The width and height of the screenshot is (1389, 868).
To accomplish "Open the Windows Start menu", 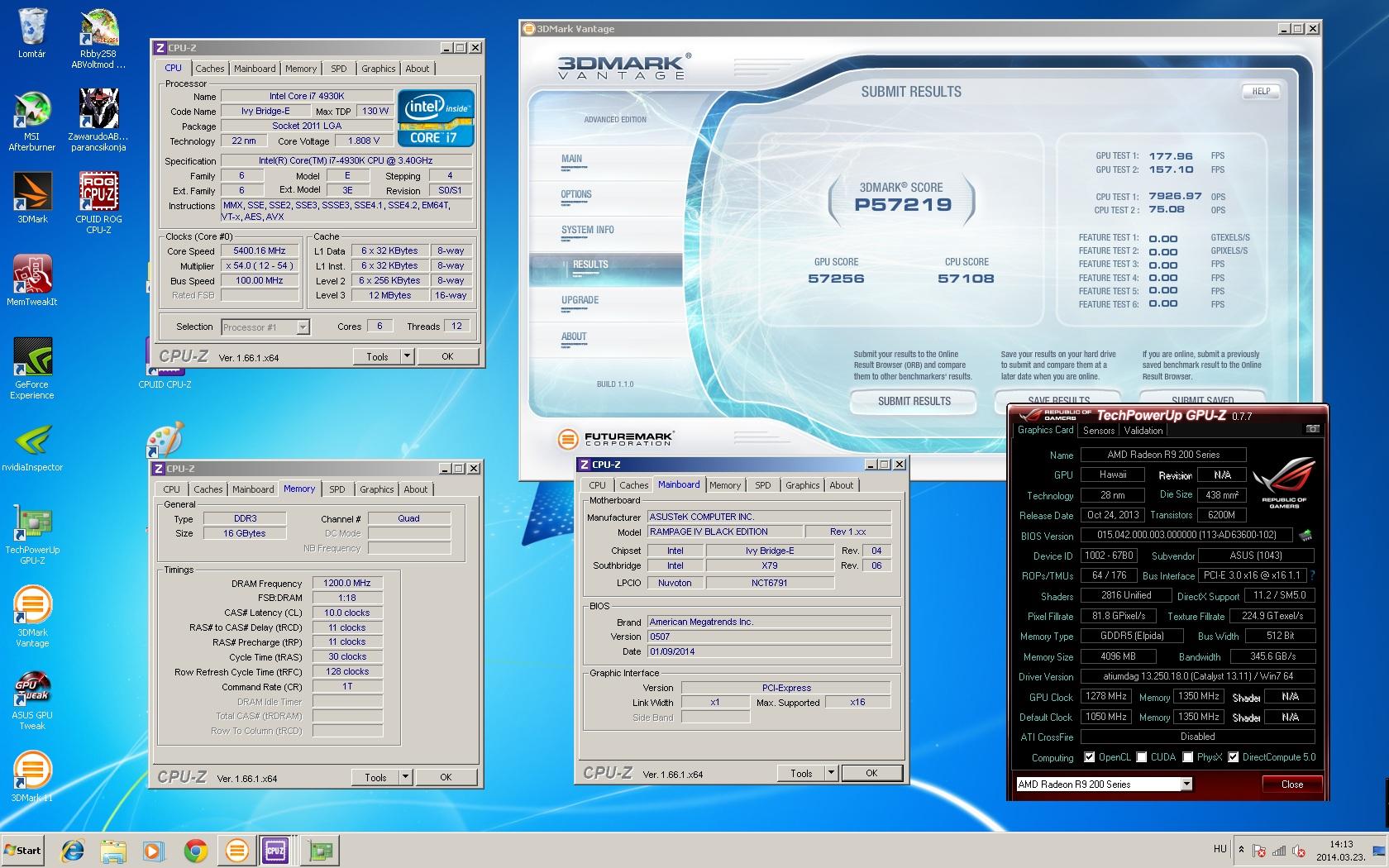I will click(22, 850).
